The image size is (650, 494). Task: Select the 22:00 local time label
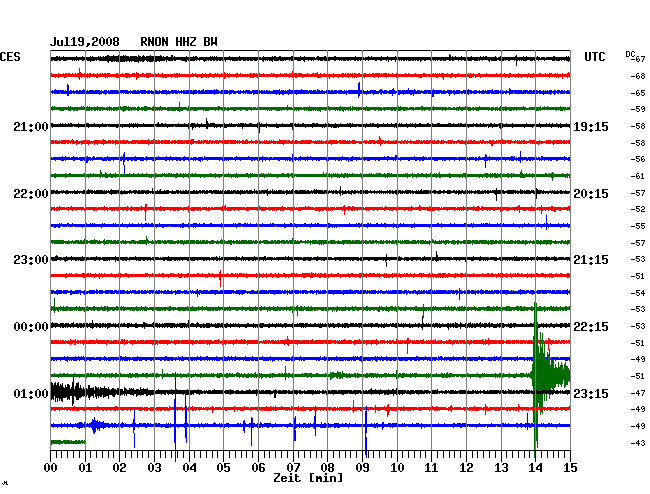(31, 194)
